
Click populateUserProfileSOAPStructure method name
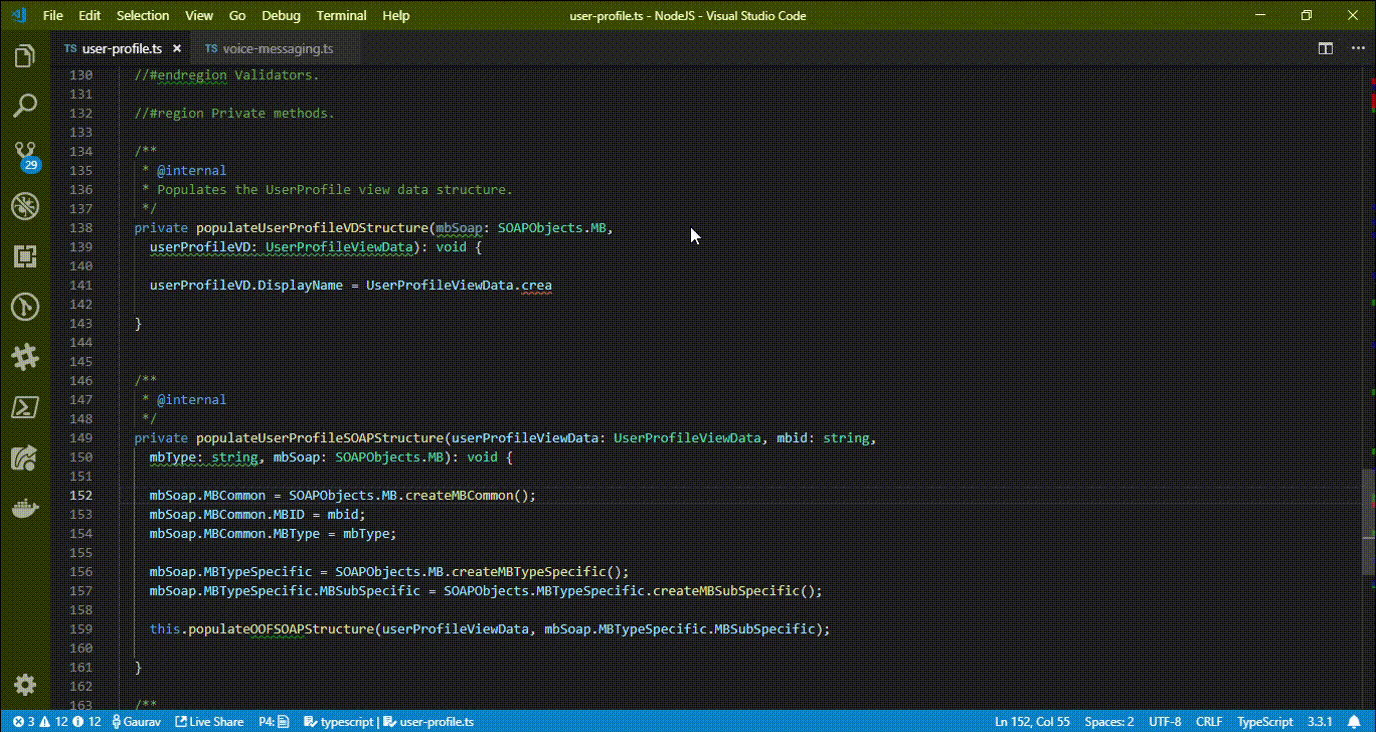tap(320, 438)
